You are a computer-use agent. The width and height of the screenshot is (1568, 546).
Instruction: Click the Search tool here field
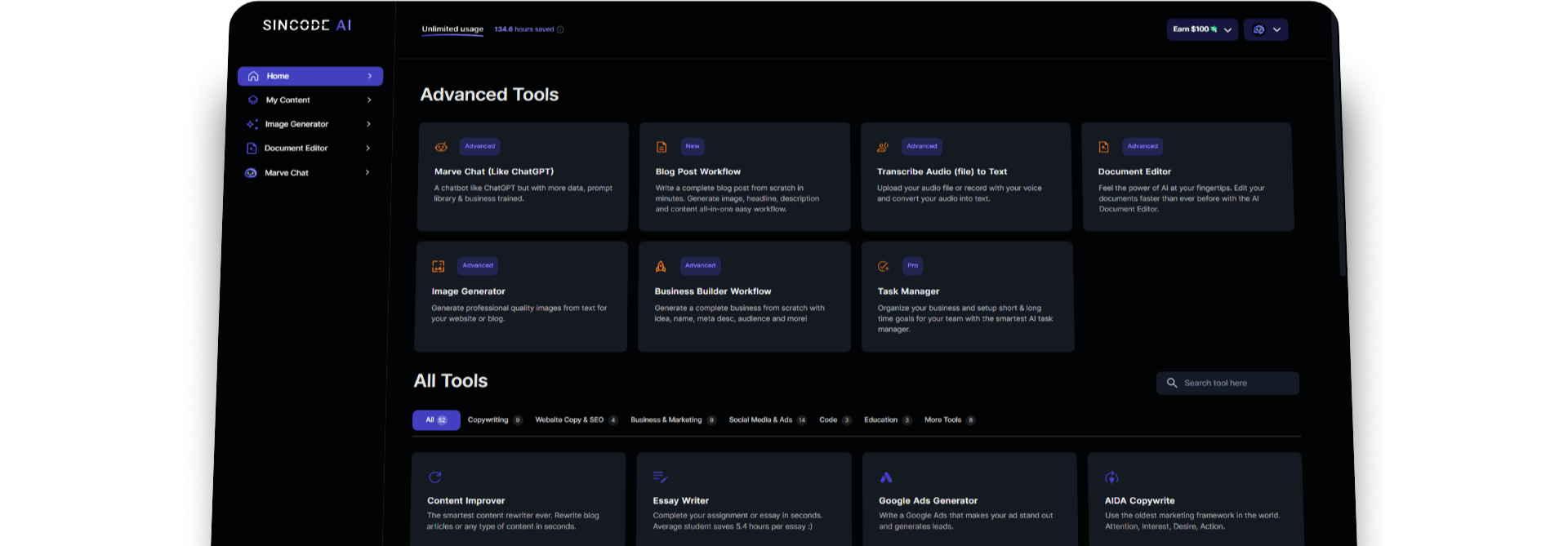(x=1227, y=383)
